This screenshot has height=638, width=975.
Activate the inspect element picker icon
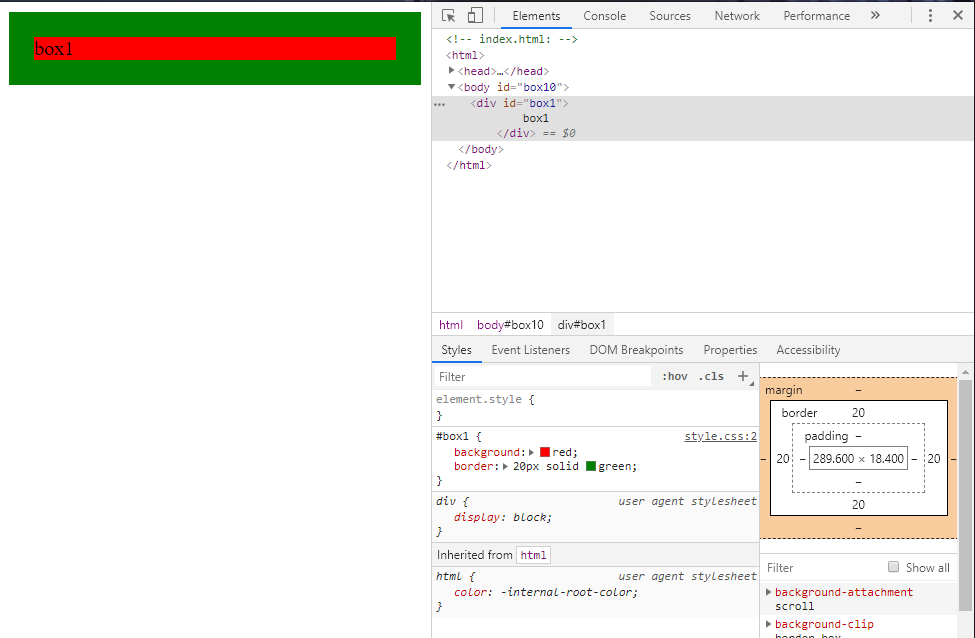[448, 16]
